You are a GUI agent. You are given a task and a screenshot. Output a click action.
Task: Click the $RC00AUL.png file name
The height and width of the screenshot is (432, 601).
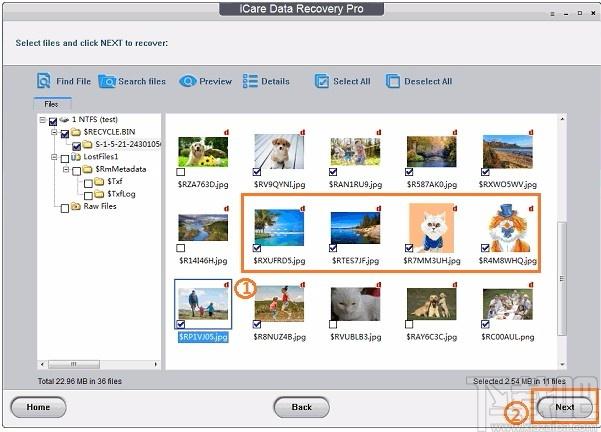click(507, 337)
